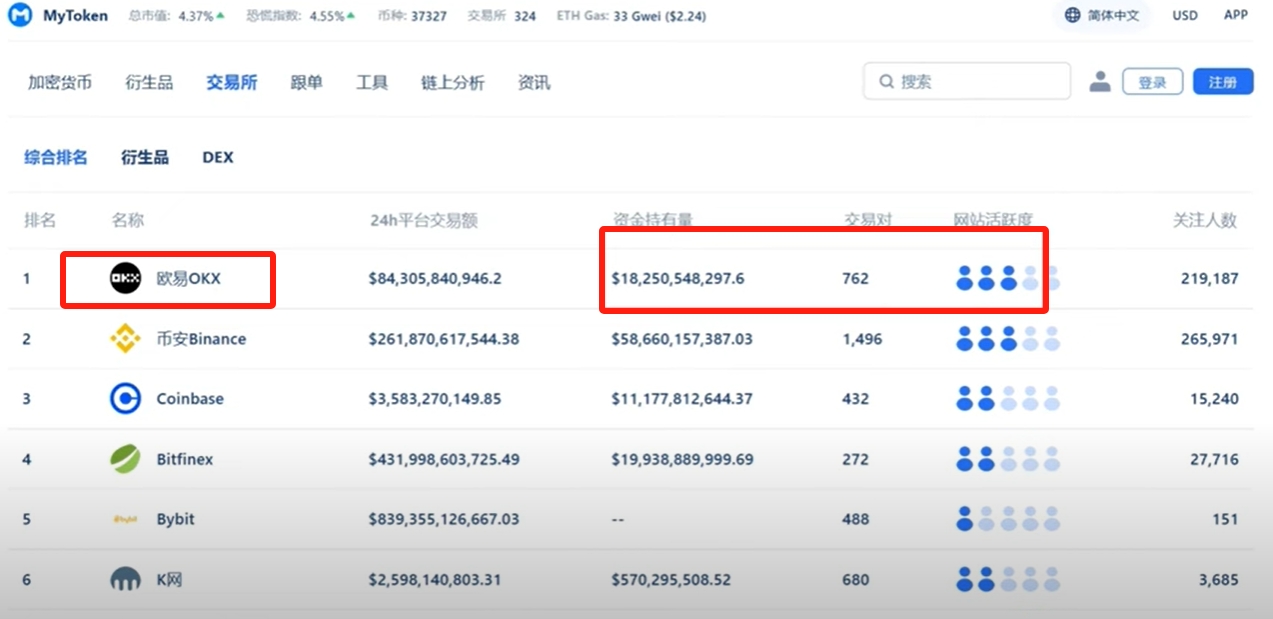The width and height of the screenshot is (1273, 619).
Task: Click Bitfinex's fund holdings $19,938,889,999.69
Action: 683,459
